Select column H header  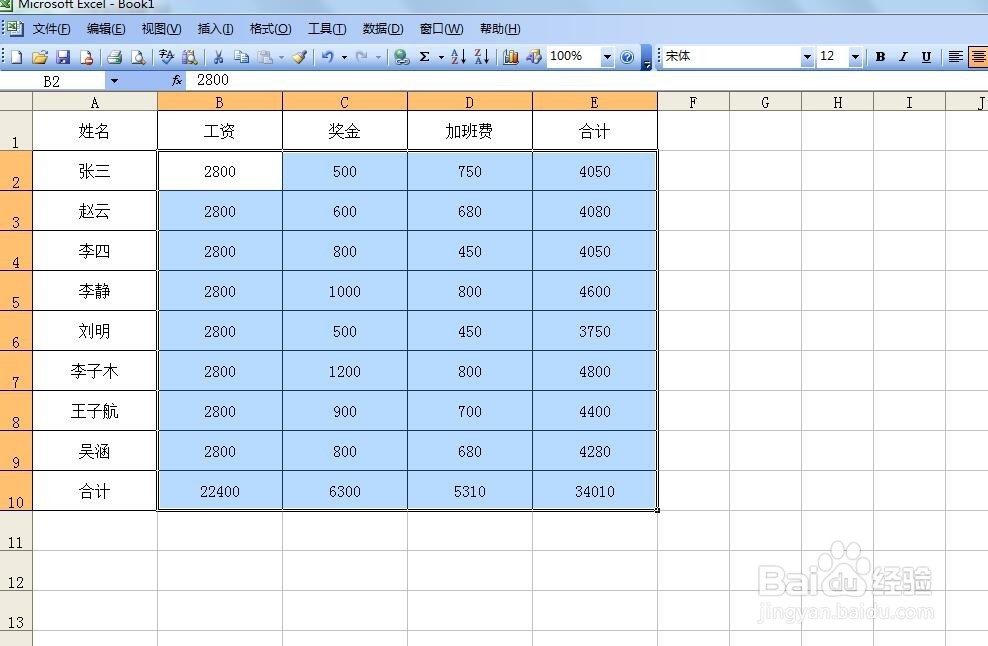point(837,102)
